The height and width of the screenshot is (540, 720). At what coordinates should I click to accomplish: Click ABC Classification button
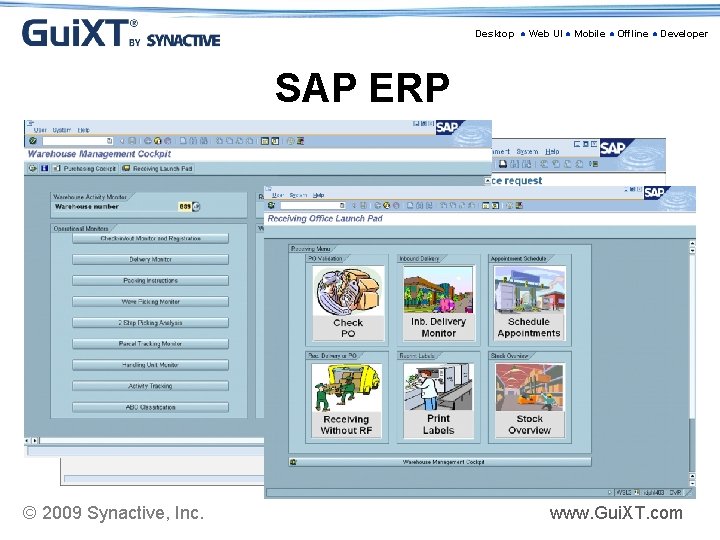tap(151, 407)
